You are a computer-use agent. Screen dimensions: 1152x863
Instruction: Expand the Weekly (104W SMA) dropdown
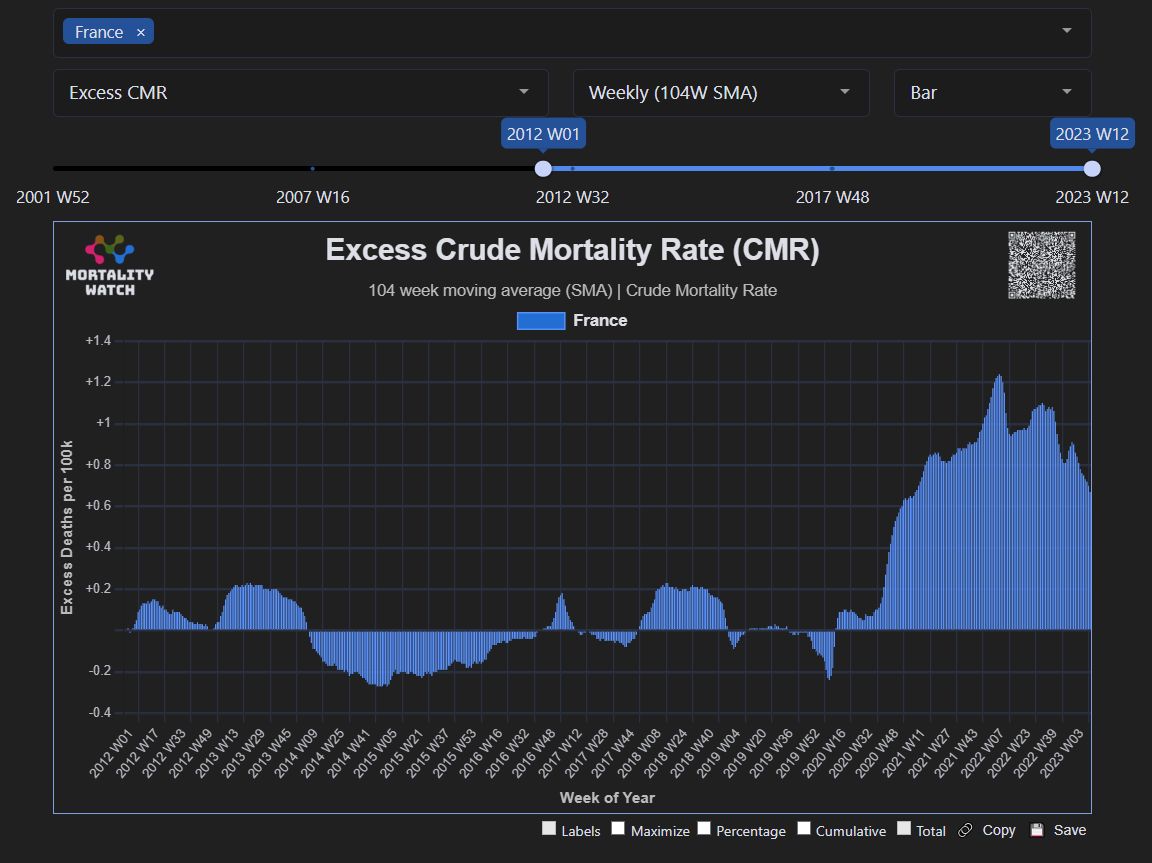(x=720, y=93)
